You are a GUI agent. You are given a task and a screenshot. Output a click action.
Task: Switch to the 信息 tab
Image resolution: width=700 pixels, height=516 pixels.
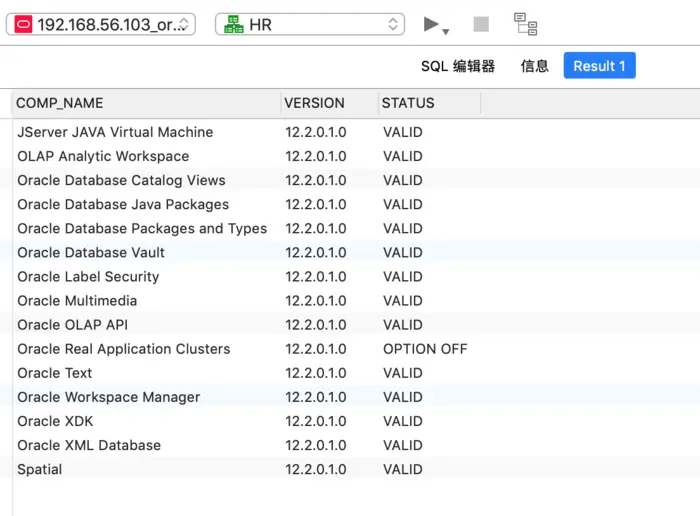[x=534, y=66]
